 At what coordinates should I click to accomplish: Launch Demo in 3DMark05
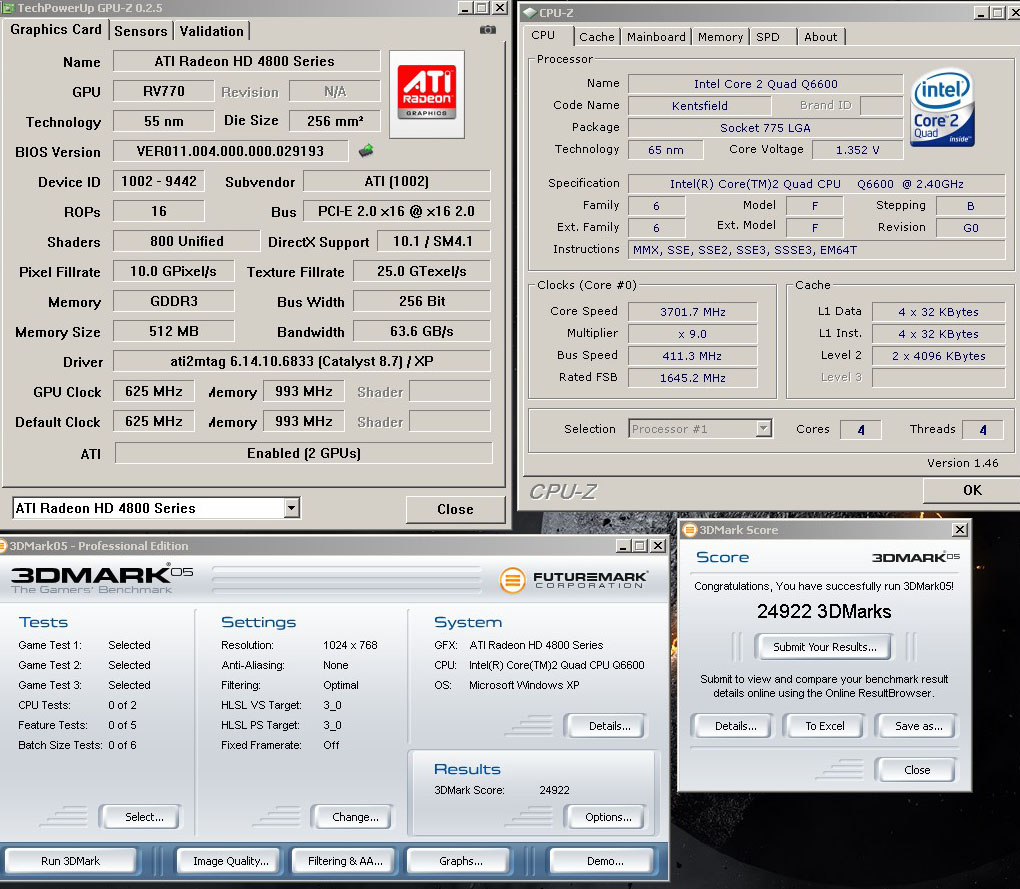604,861
